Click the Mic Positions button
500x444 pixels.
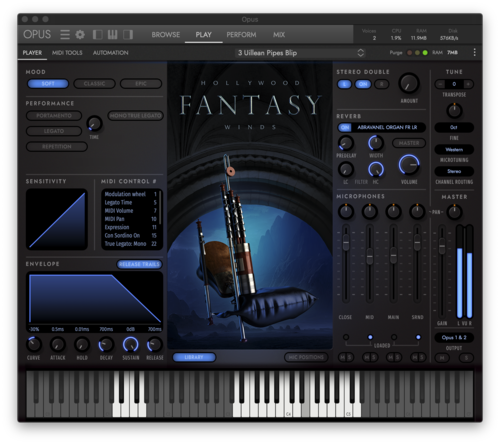(306, 357)
